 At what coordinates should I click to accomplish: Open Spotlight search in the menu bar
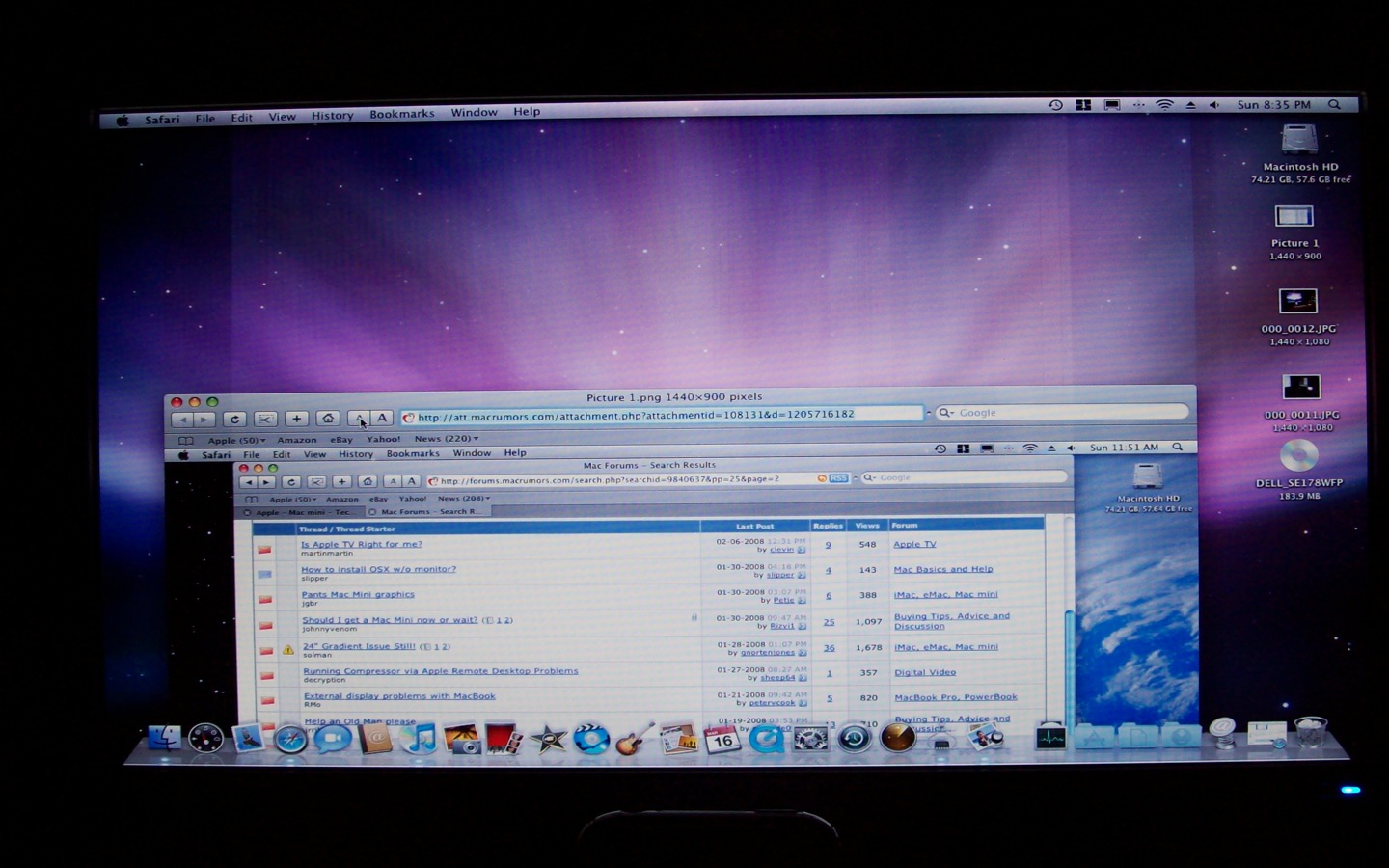coord(1334,105)
